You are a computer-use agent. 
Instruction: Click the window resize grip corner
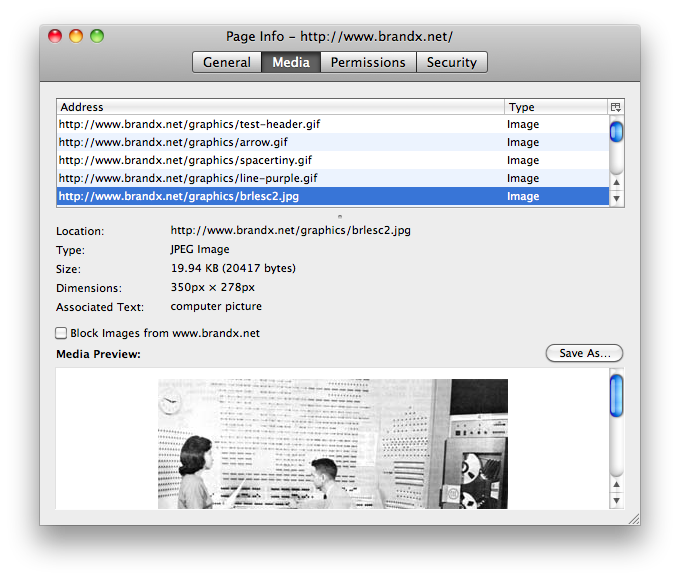[x=632, y=518]
